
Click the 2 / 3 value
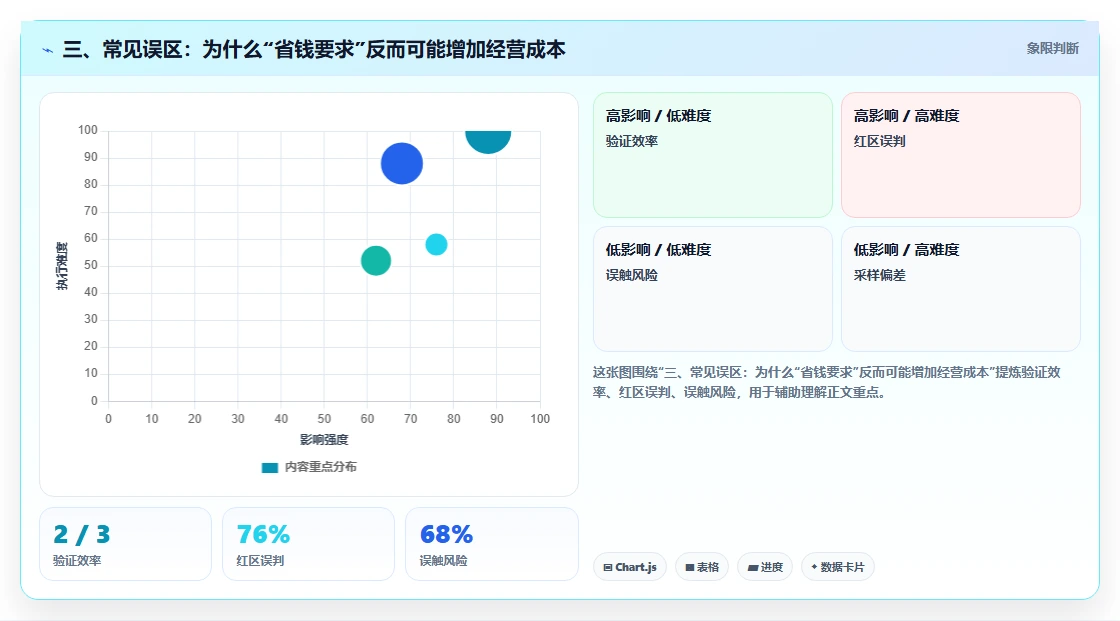[x=81, y=535]
